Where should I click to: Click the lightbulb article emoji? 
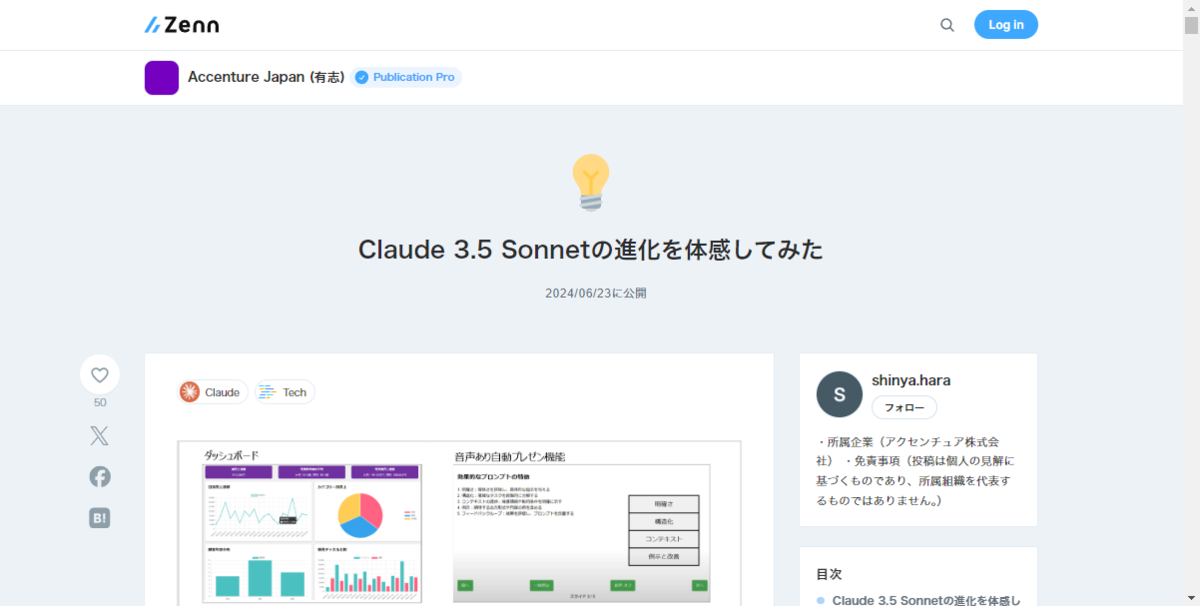591,182
